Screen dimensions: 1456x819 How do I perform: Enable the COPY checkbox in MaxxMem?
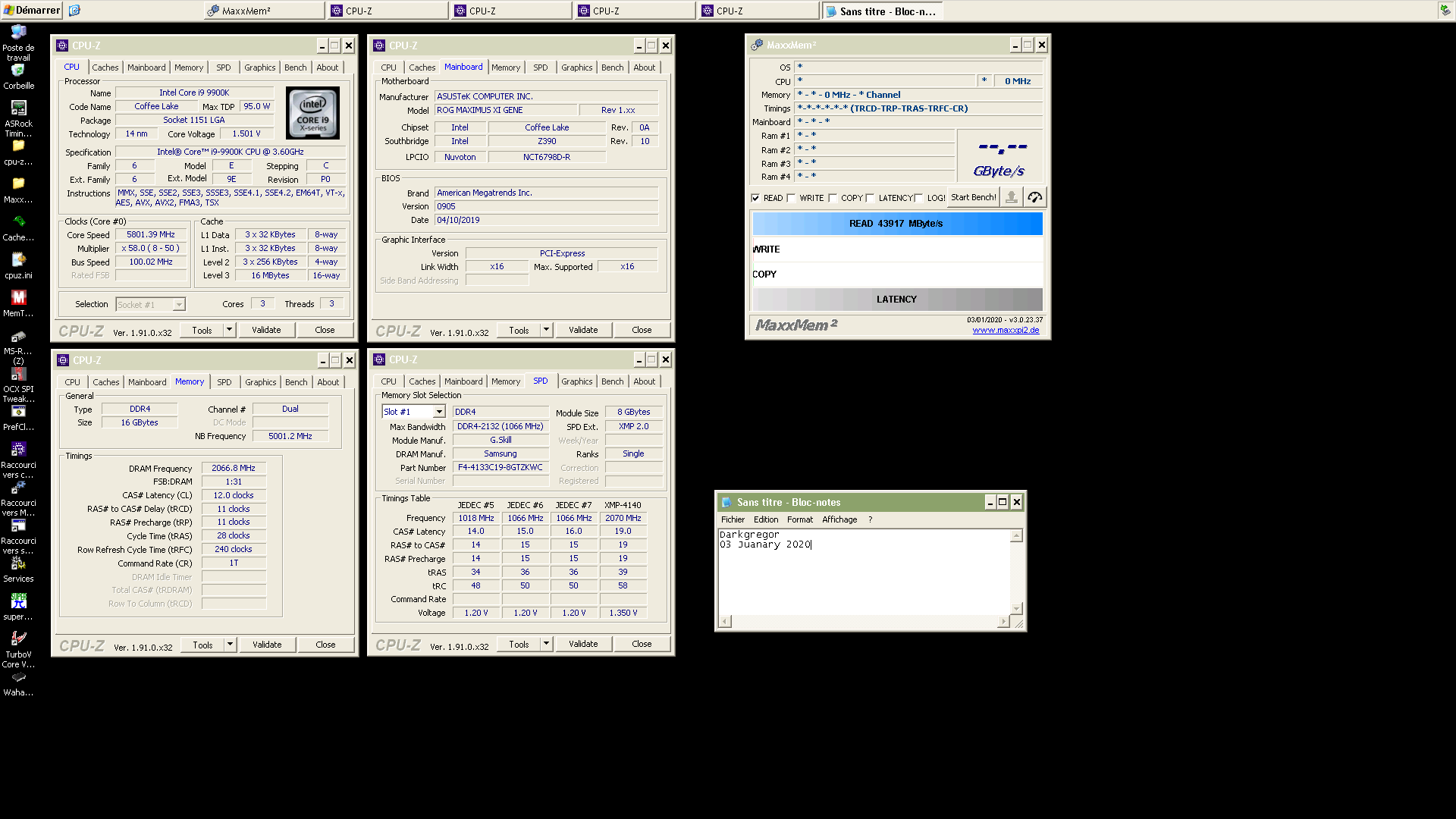tap(833, 198)
